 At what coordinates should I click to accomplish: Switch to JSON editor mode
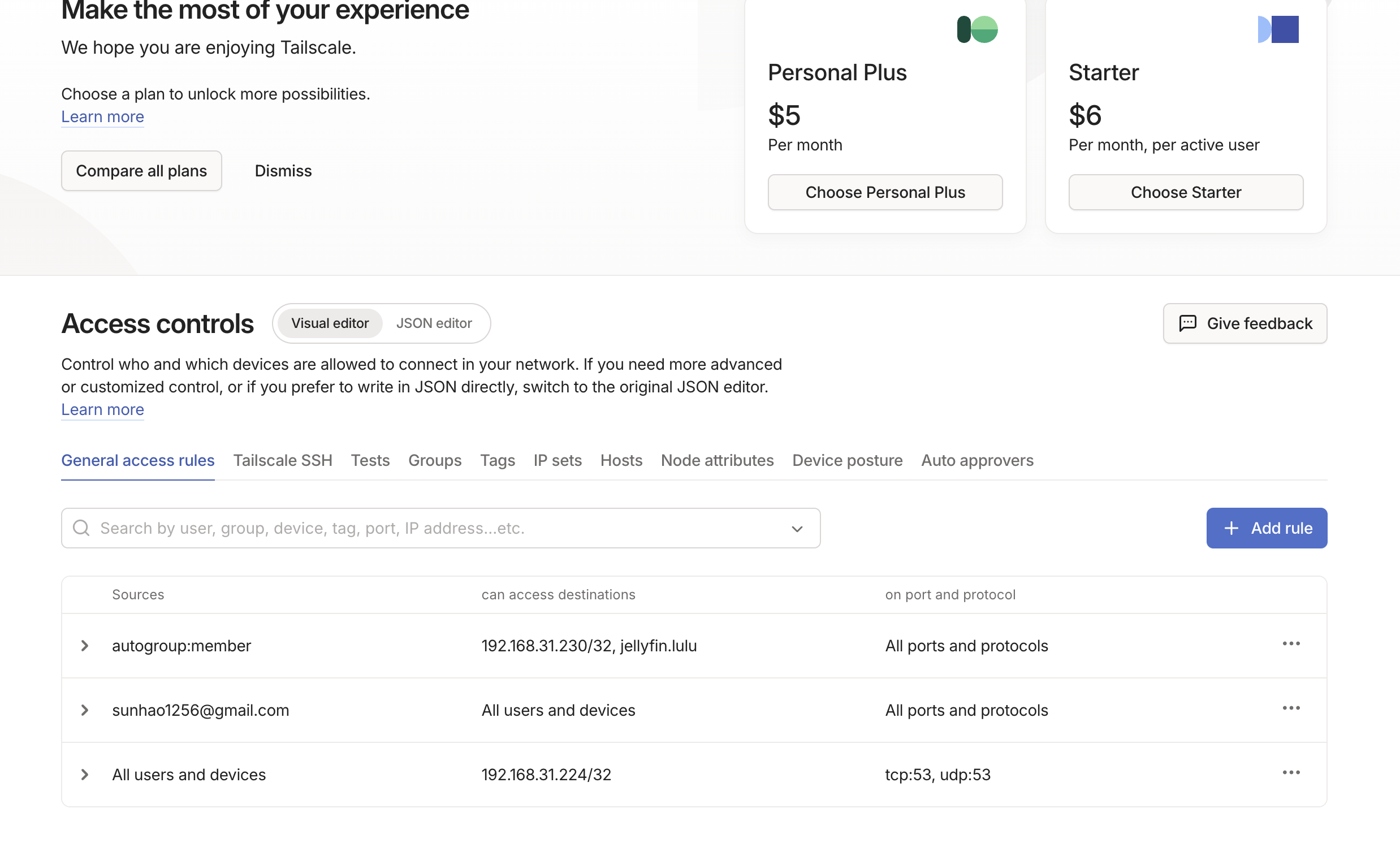(434, 323)
